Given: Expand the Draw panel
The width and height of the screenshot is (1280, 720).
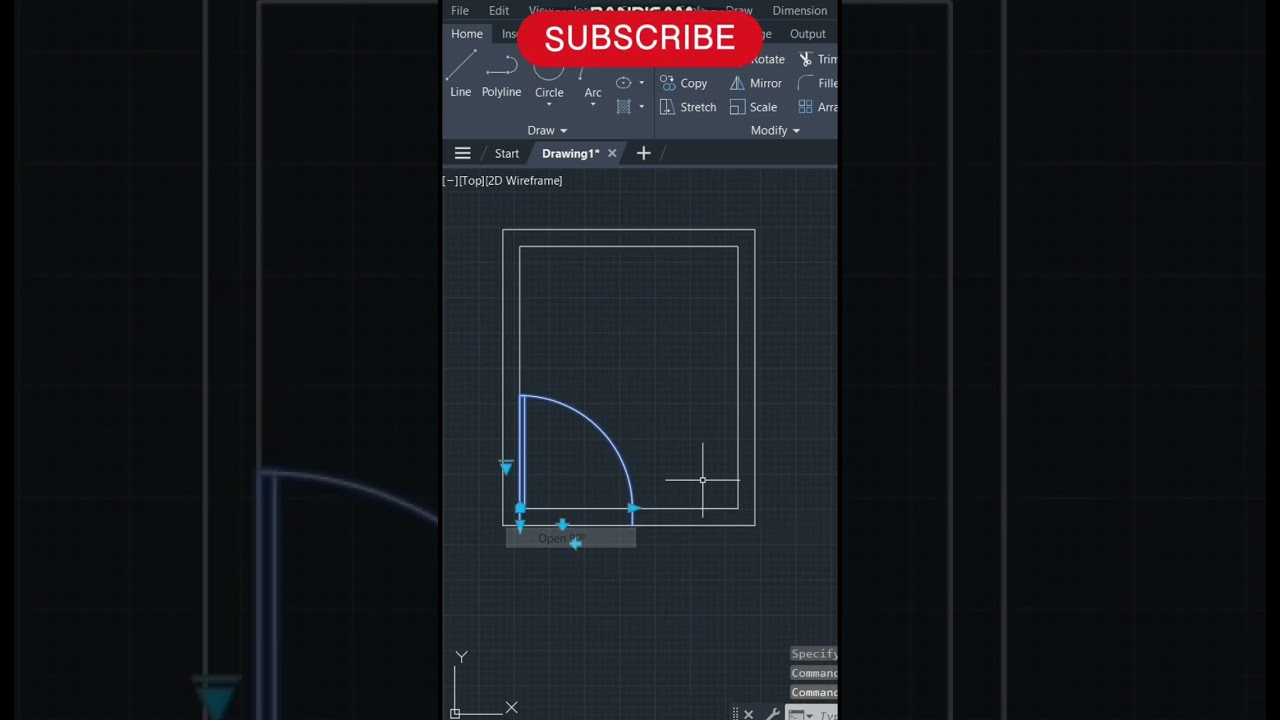Looking at the screenshot, I should [547, 130].
